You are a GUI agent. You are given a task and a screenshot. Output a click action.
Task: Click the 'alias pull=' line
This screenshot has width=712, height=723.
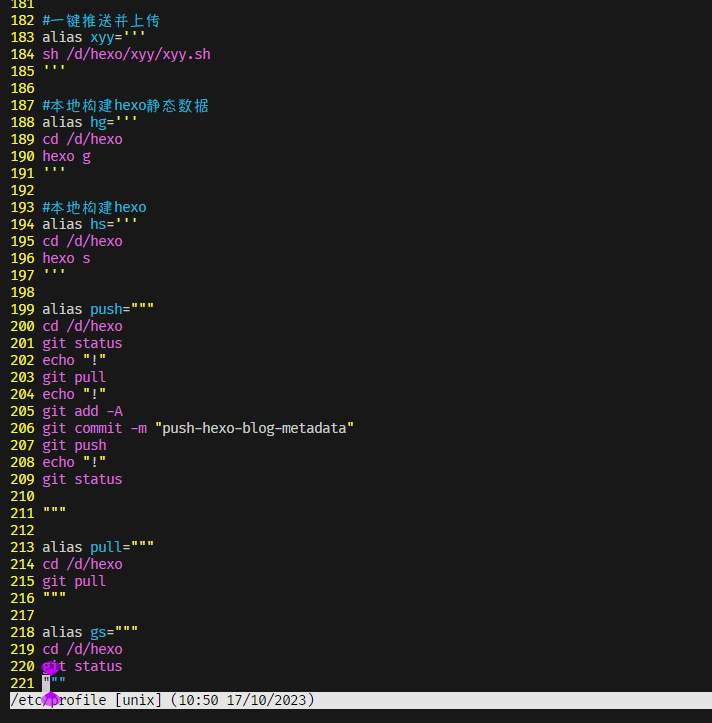98,547
